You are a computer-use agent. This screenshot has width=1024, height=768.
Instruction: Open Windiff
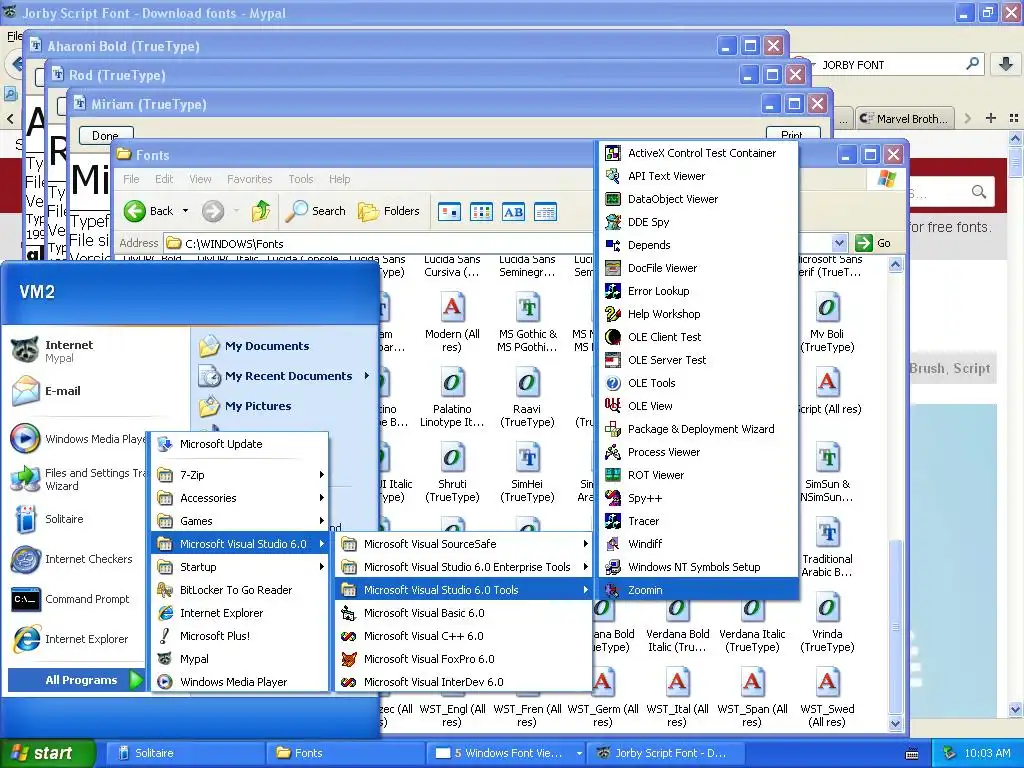(x=698, y=543)
